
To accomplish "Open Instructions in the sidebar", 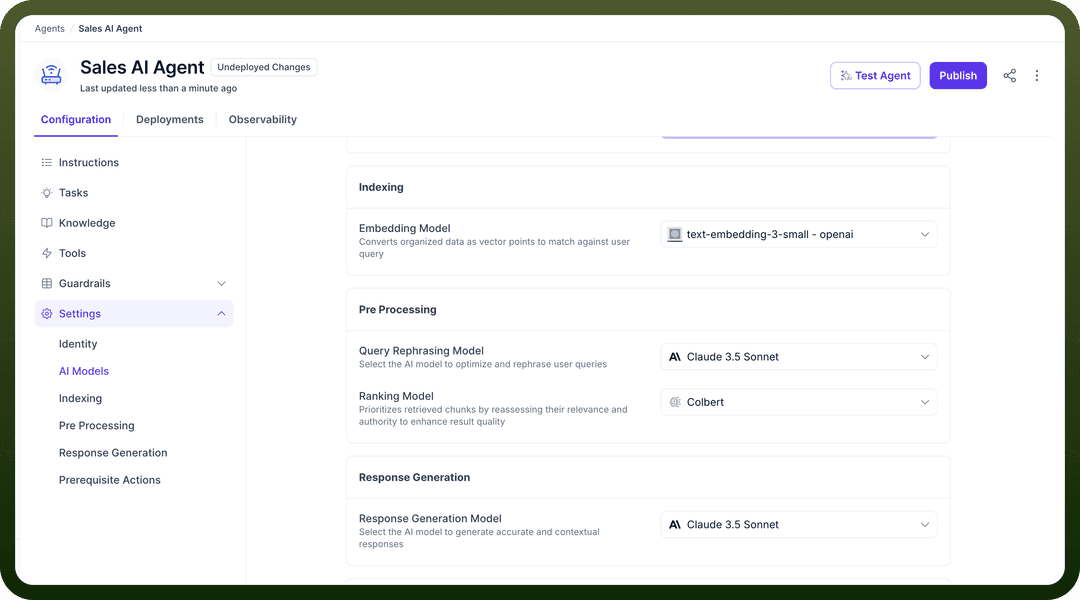I will tap(134, 163).
